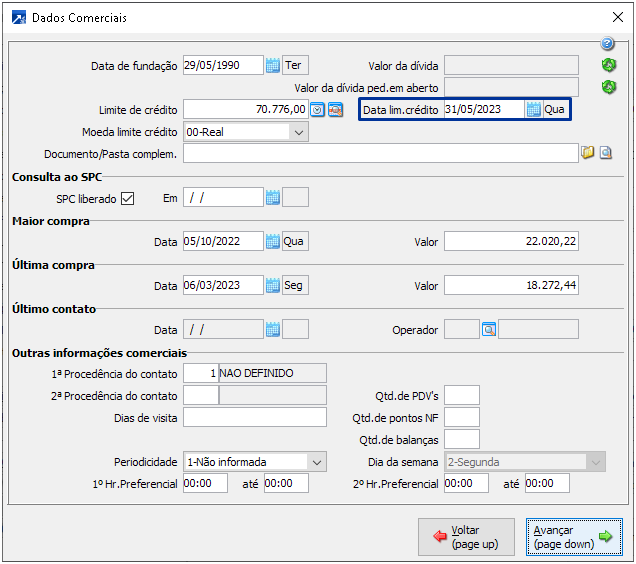This screenshot has height=564, width=636.
Task: Click the Limite de crédito field
Action: point(245,110)
